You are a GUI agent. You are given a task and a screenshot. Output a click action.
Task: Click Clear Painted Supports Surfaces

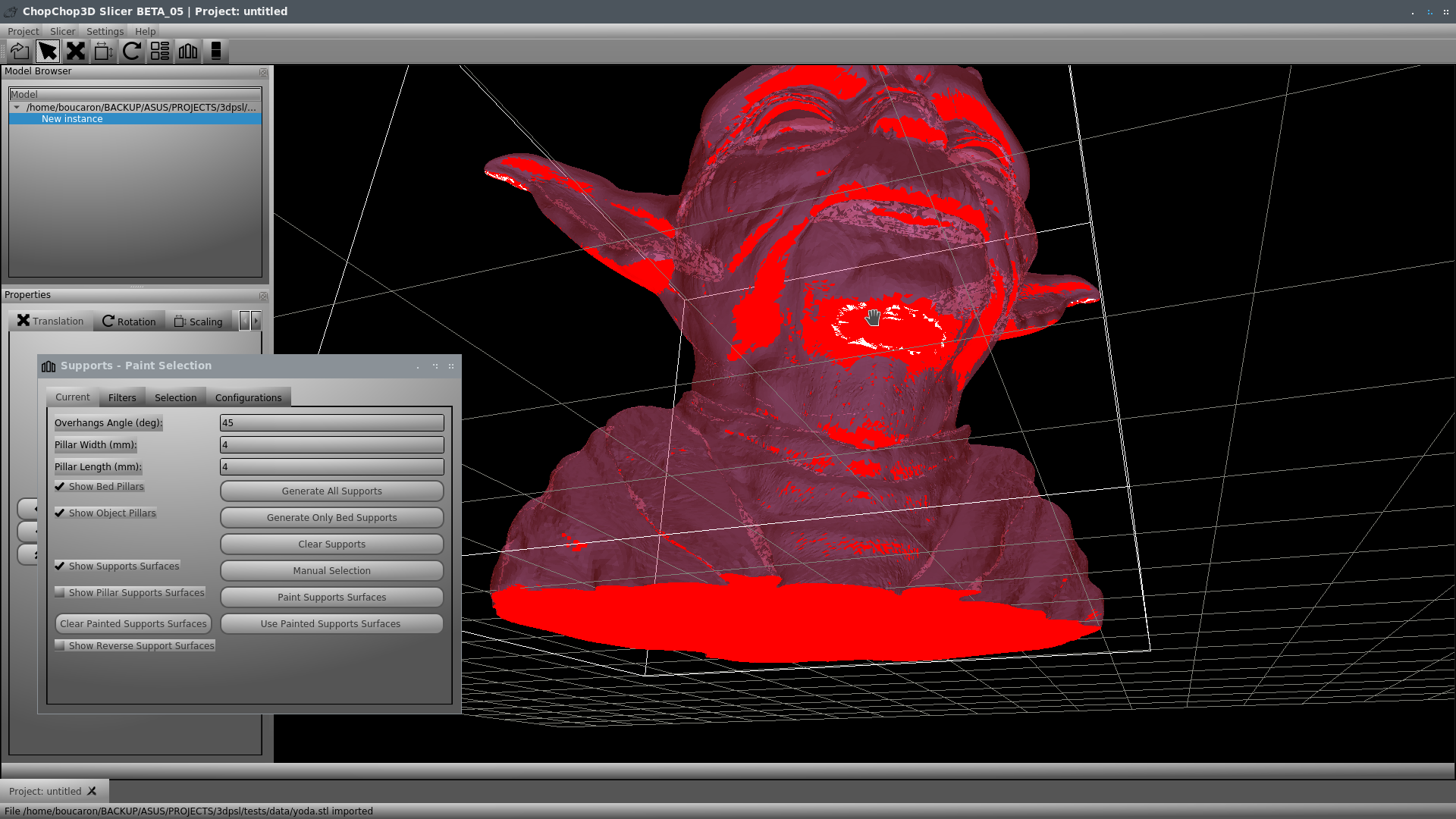[133, 623]
